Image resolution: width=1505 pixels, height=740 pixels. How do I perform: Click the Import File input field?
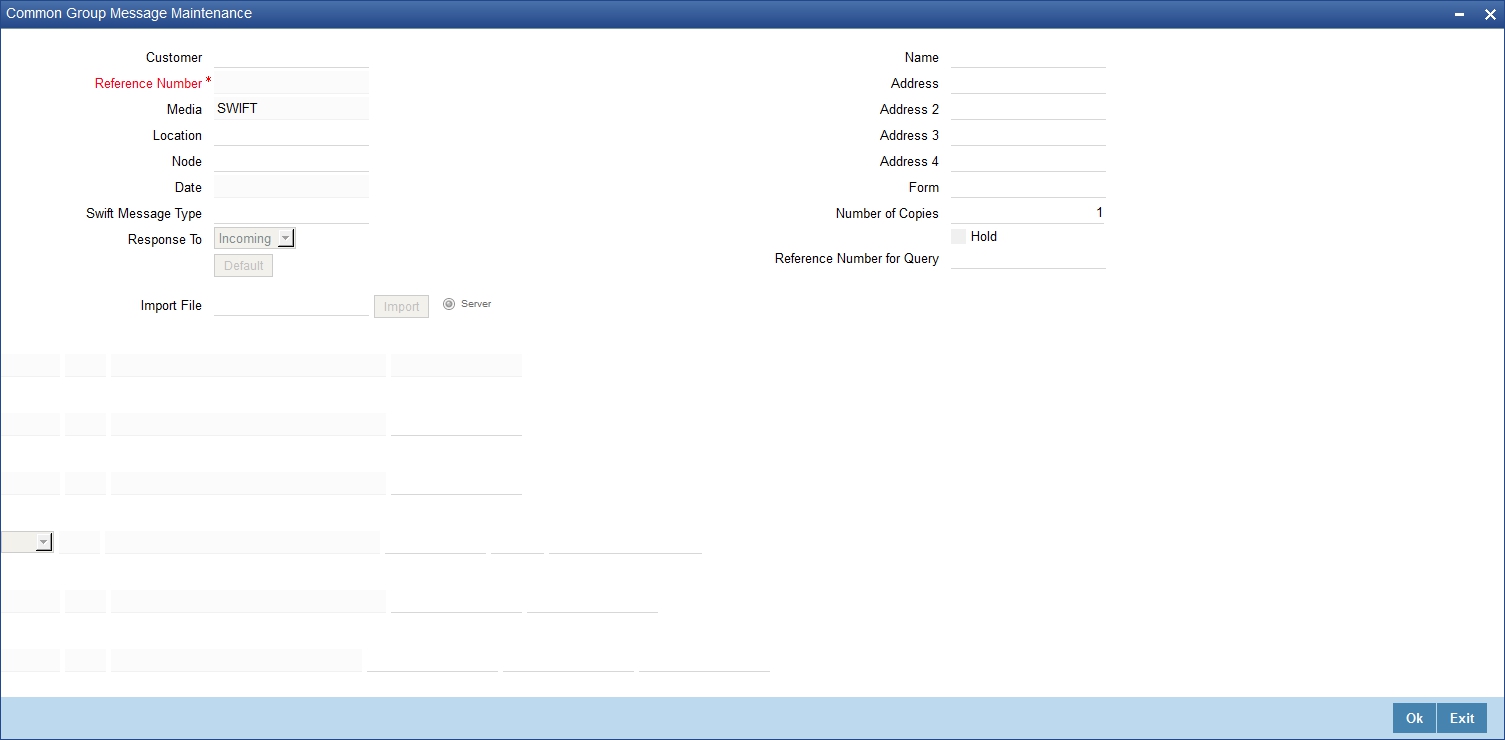pyautogui.click(x=291, y=305)
